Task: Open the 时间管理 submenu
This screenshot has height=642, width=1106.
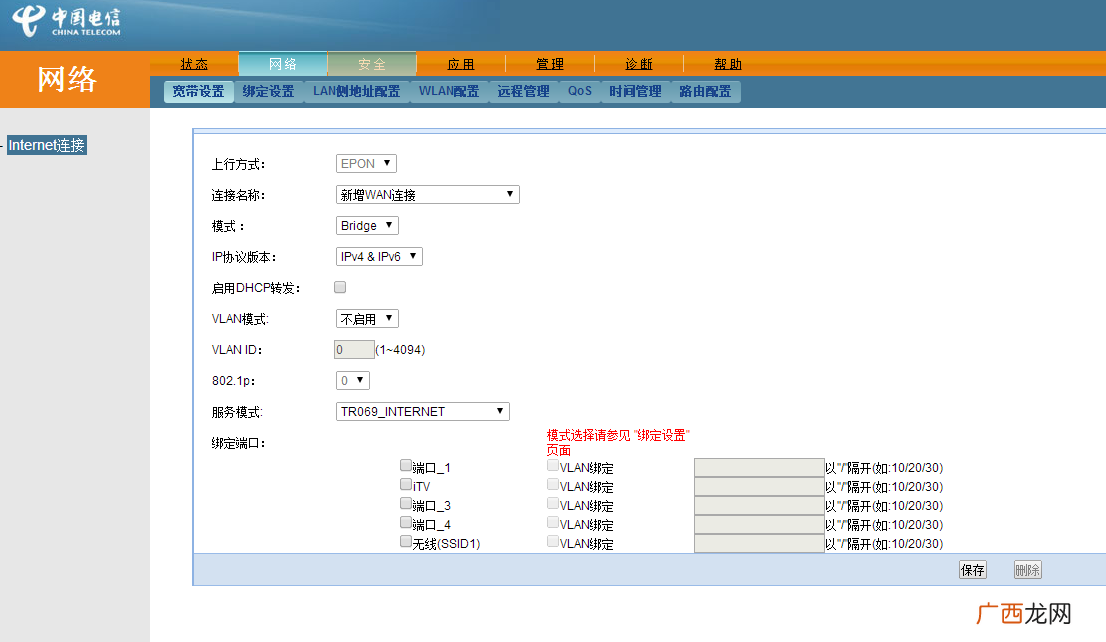Action: [635, 92]
